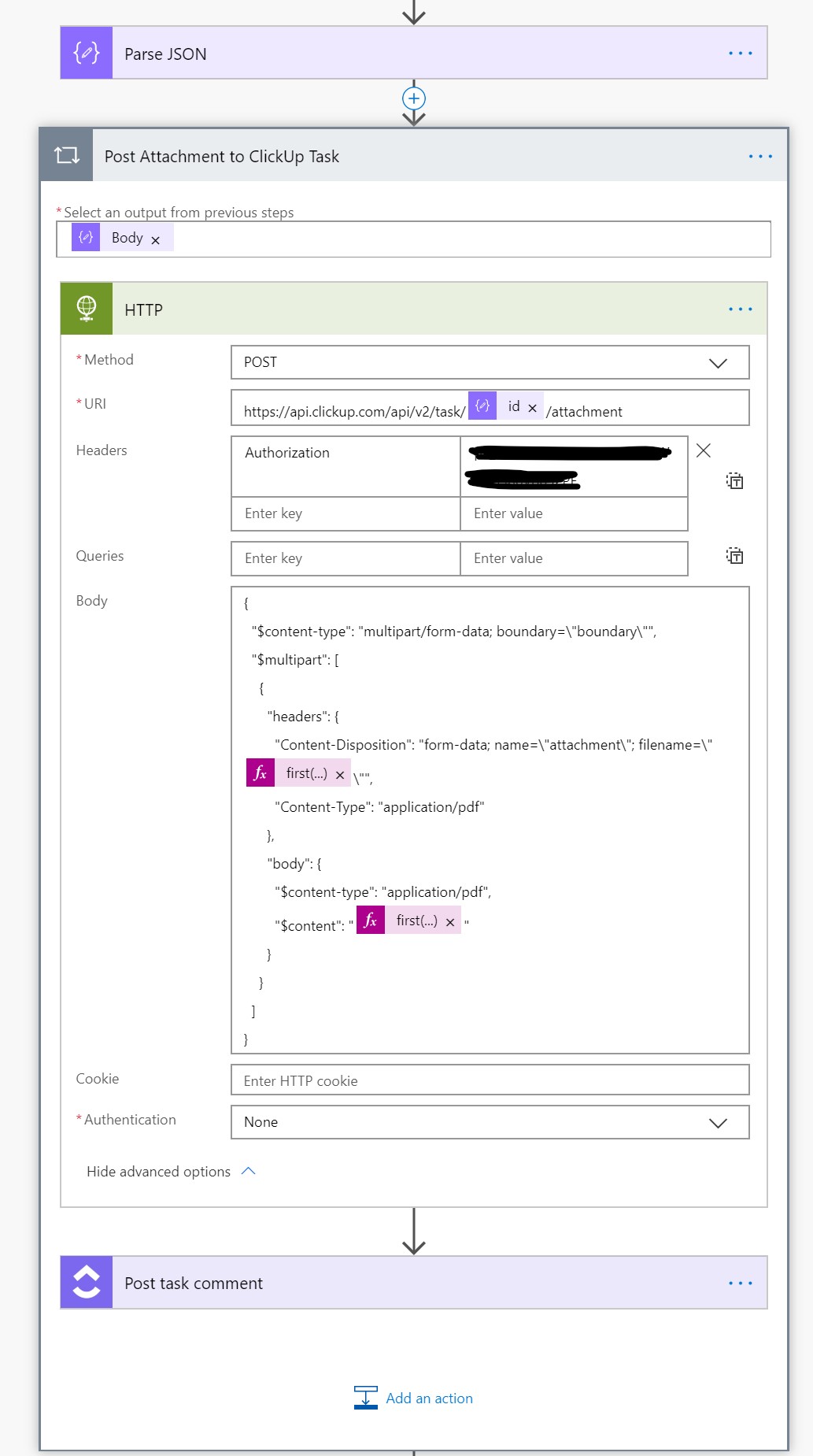Switch Queries to text mode

pyautogui.click(x=734, y=556)
